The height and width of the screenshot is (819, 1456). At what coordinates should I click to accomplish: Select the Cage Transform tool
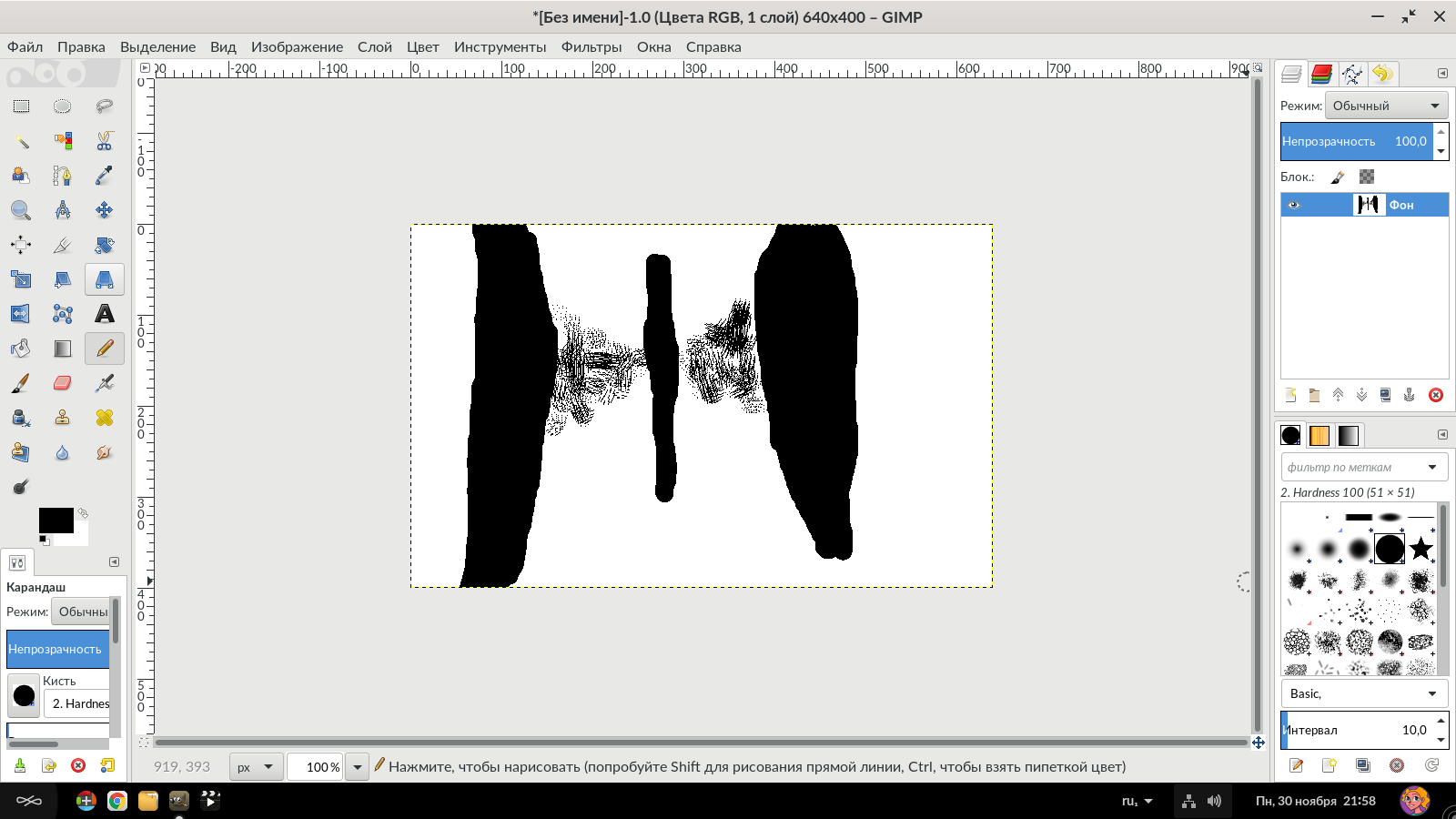tap(62, 314)
